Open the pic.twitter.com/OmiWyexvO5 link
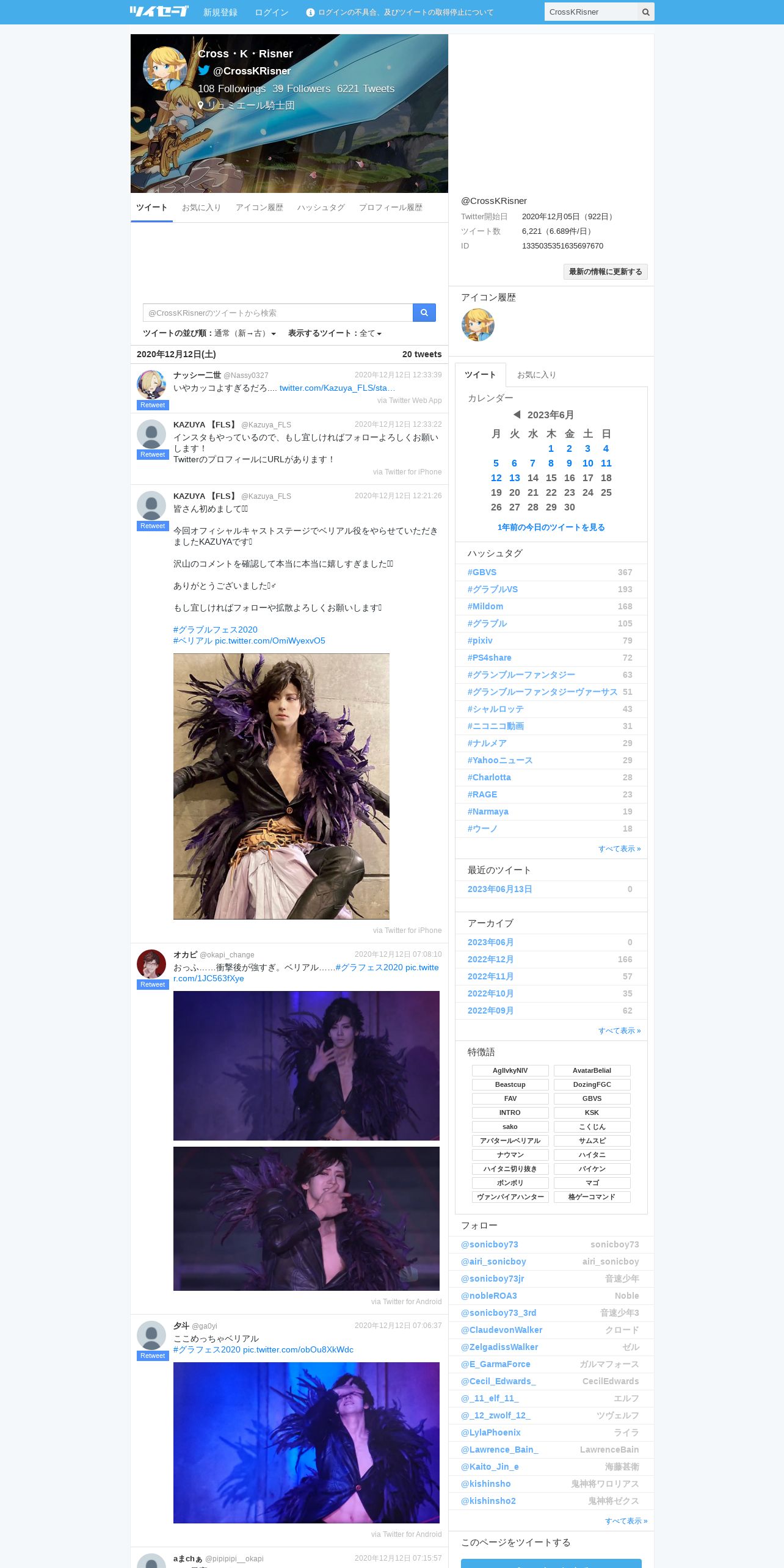The width and height of the screenshot is (784, 1568). [270, 641]
